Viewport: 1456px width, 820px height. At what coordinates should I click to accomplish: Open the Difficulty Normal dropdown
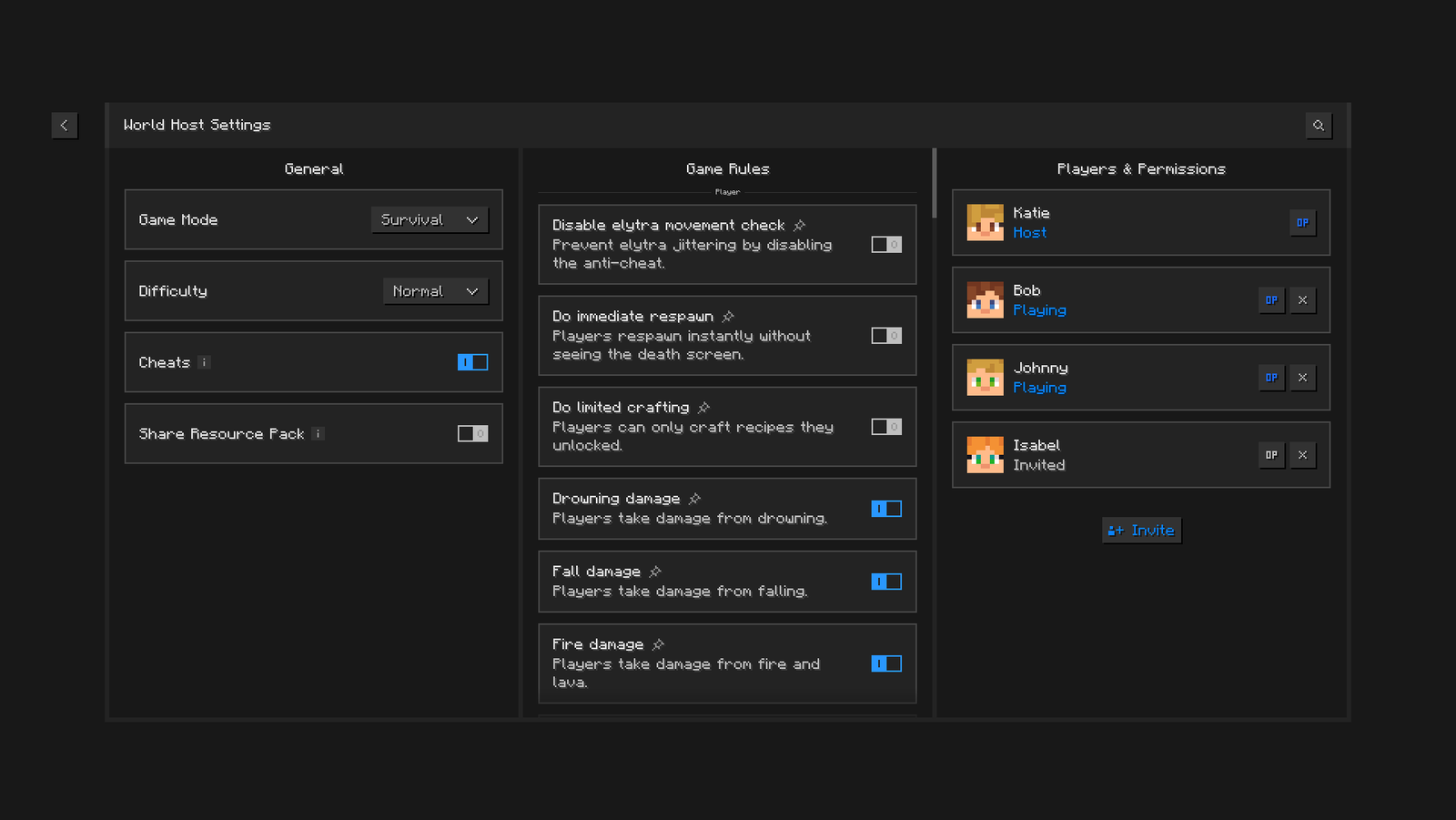pyautogui.click(x=435, y=291)
